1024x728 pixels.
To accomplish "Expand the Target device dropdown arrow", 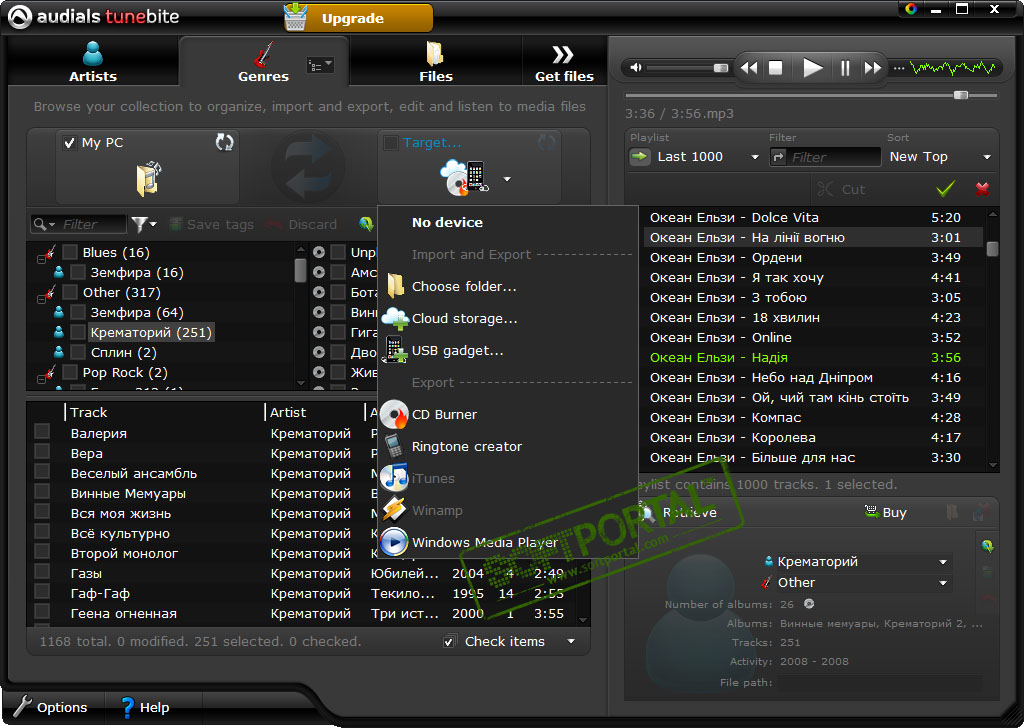I will pyautogui.click(x=507, y=179).
